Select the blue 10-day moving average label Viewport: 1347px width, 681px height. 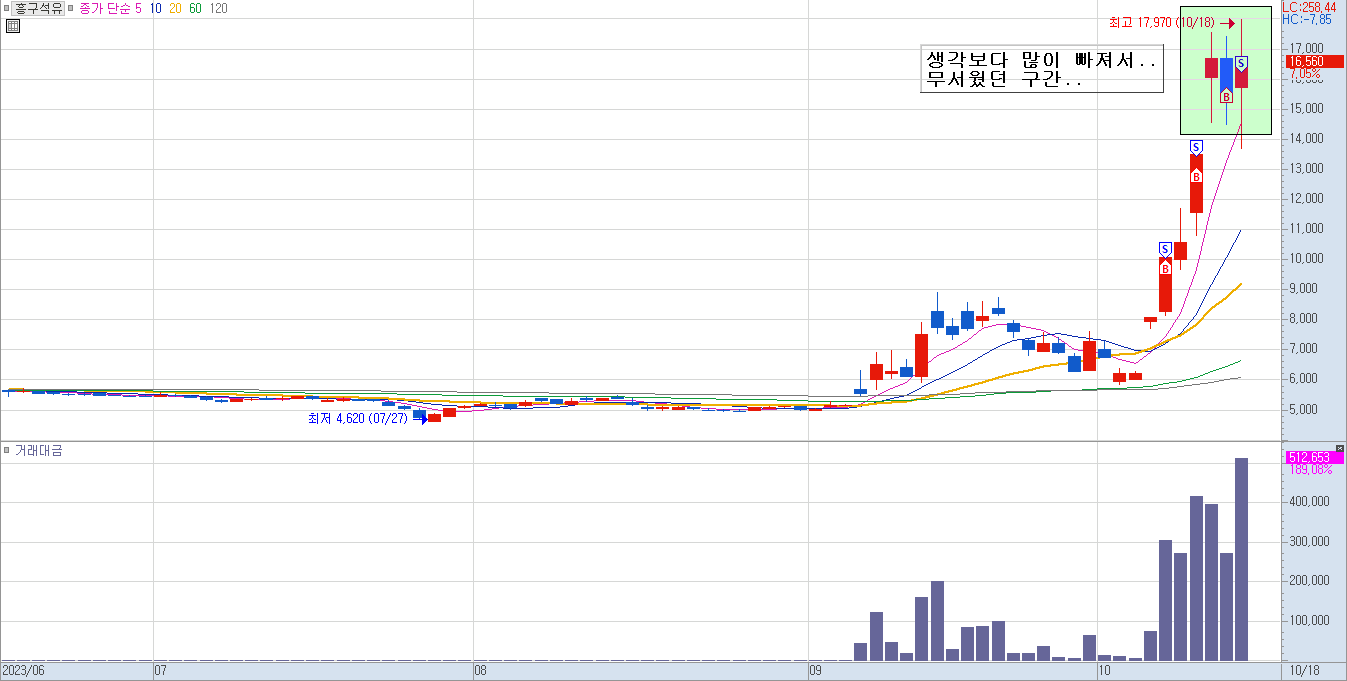155,8
